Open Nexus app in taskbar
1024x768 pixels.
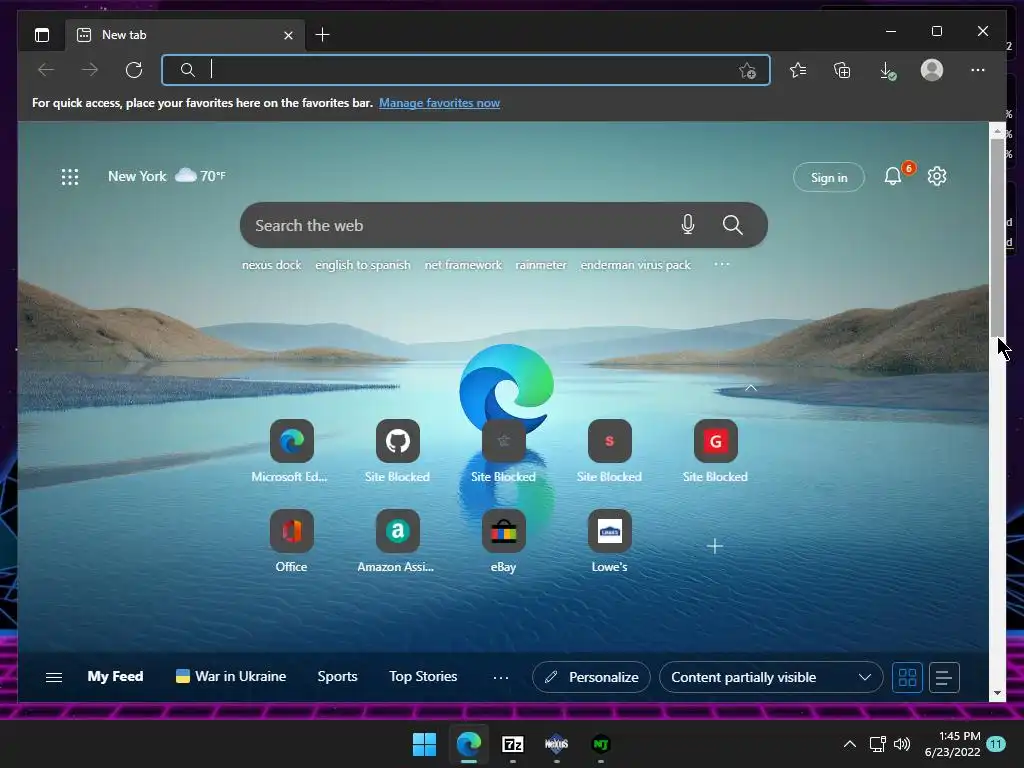coord(556,744)
